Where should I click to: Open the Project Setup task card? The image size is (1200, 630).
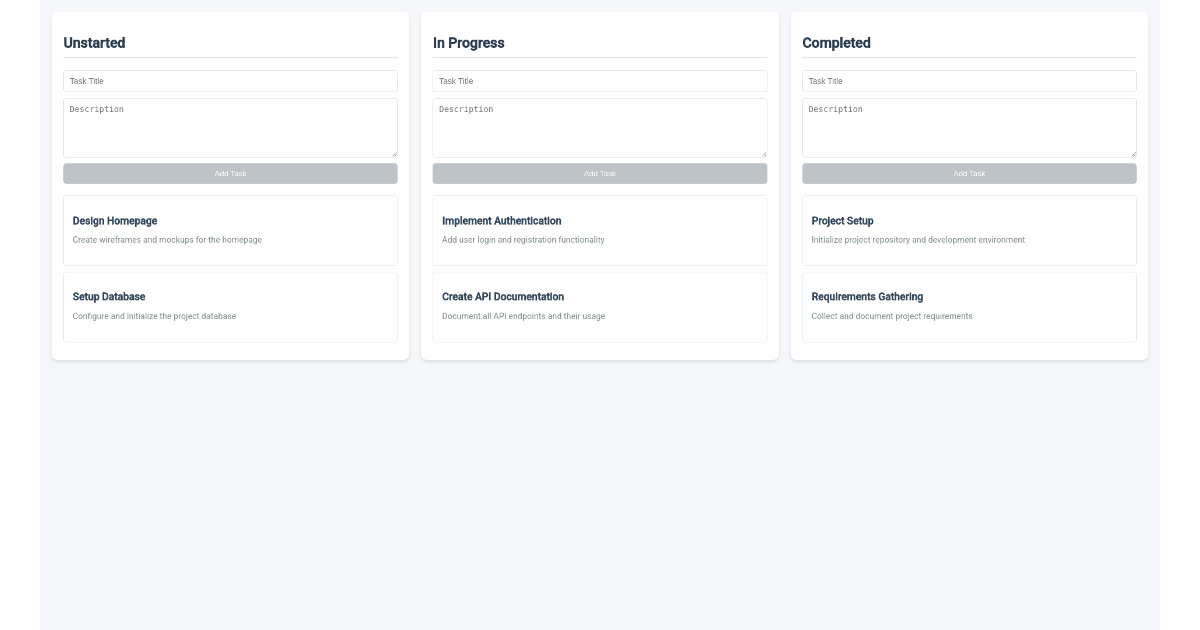[x=969, y=230]
